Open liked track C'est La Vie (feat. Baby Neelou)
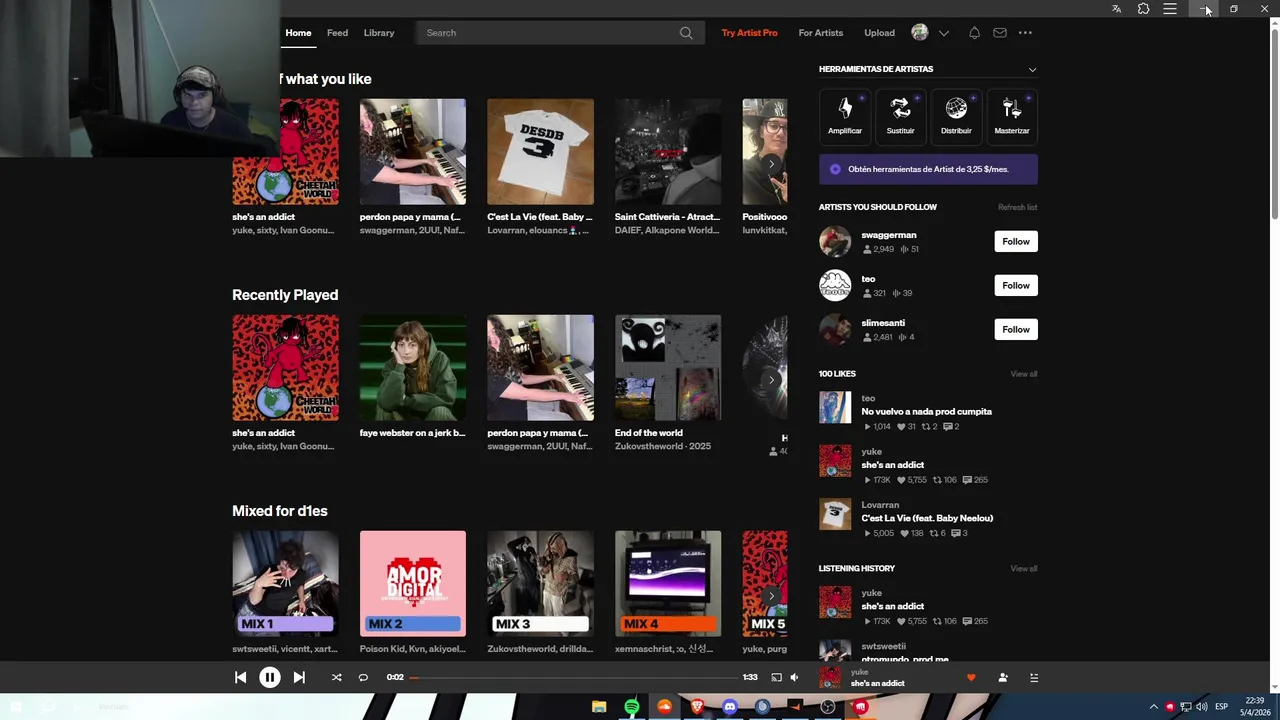 point(927,518)
